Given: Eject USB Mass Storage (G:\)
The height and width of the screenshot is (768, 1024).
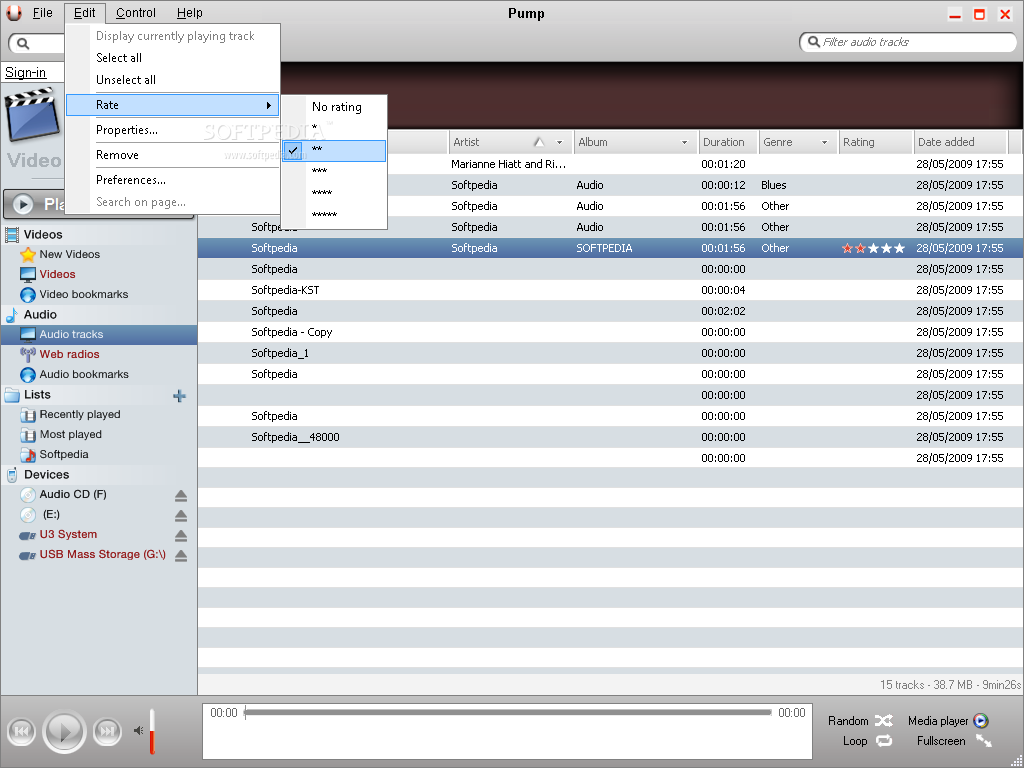Looking at the screenshot, I should [x=181, y=556].
